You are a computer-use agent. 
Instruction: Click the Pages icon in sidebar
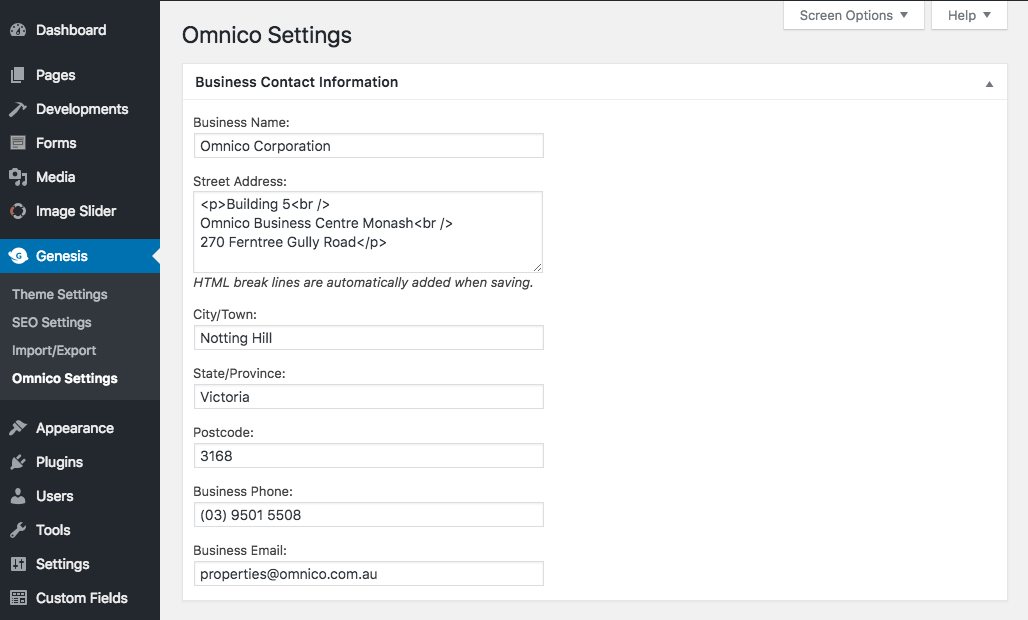coord(18,75)
